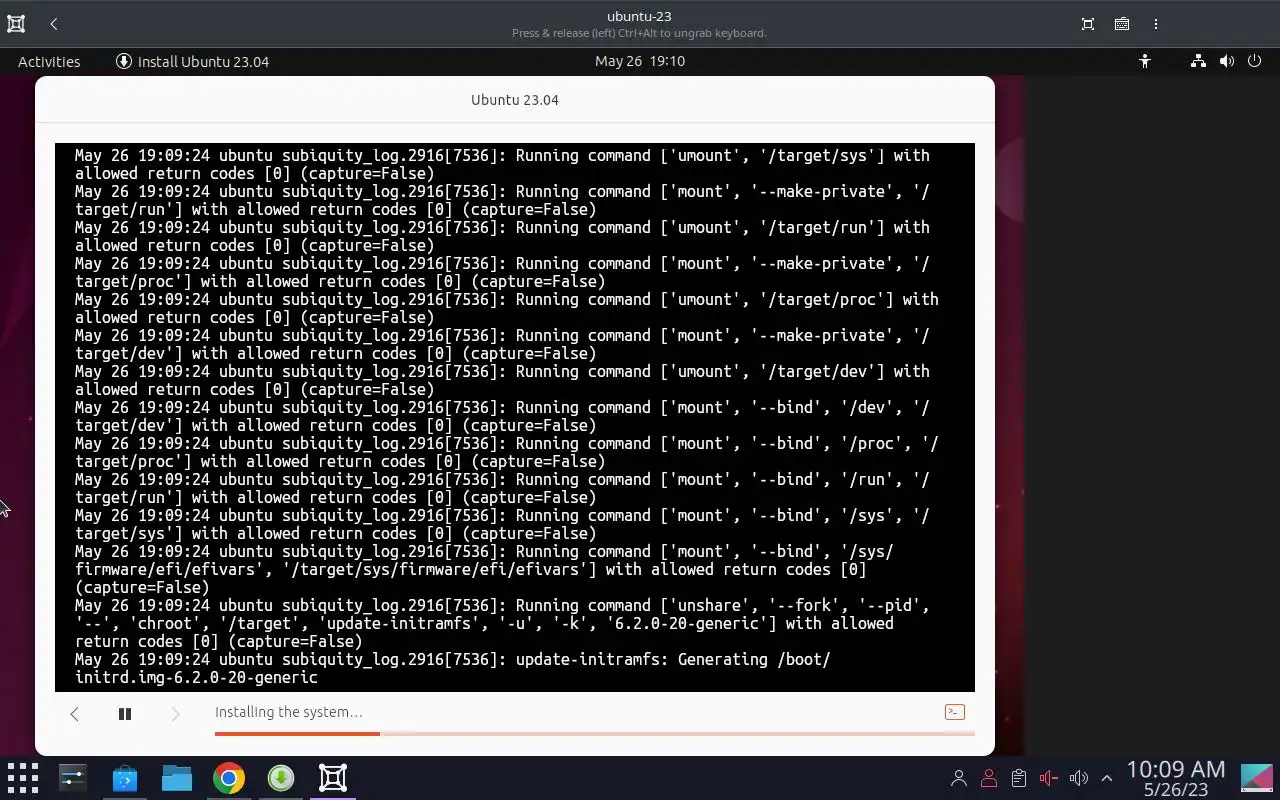Screen dimensions: 1280x800
Task: Click the log line with ['umount', '/target/sys']
Action: (502, 156)
